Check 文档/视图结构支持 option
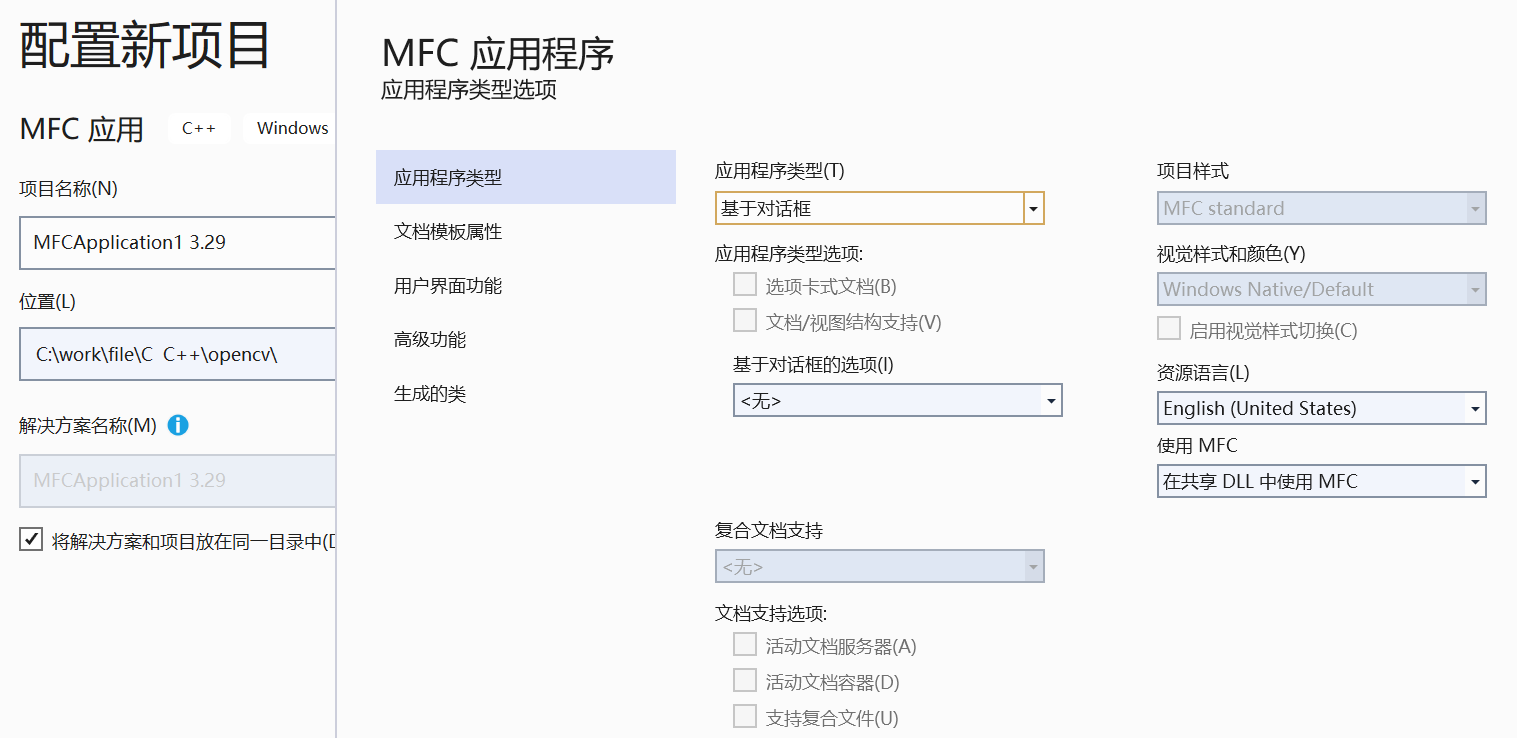The image size is (1517, 738). click(744, 320)
